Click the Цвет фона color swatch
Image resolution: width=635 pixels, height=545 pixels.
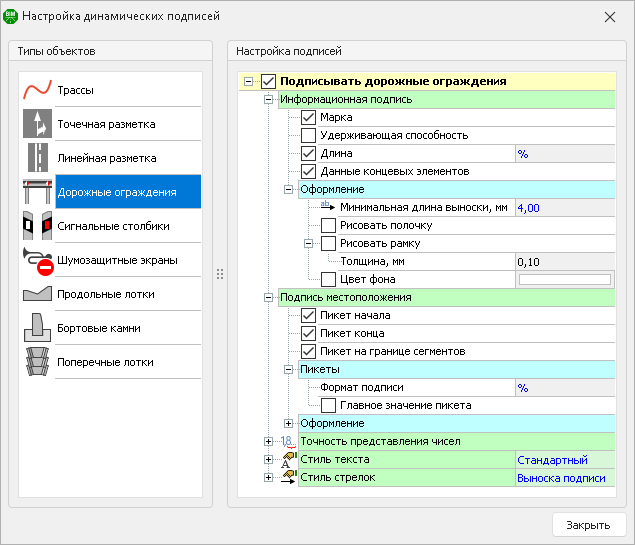564,280
